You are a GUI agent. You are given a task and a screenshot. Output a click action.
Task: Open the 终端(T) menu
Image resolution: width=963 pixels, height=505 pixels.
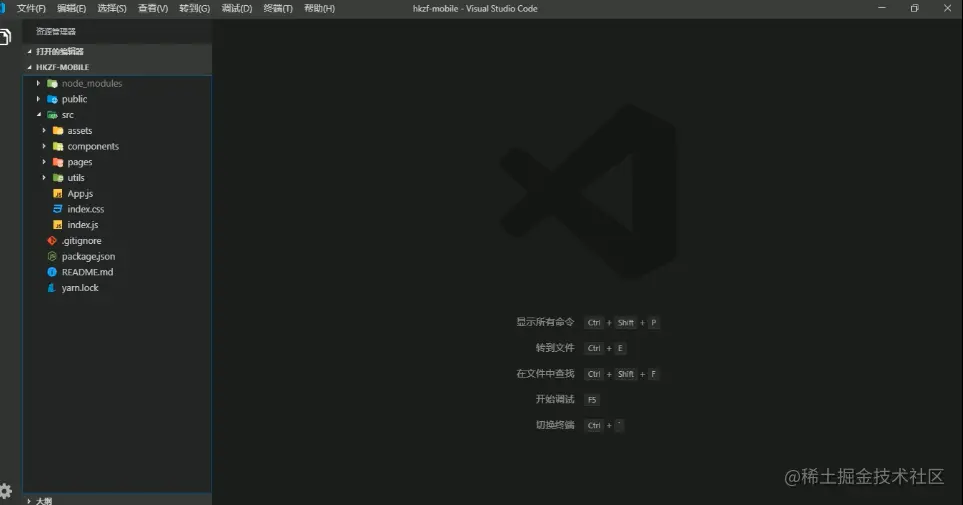point(278,9)
